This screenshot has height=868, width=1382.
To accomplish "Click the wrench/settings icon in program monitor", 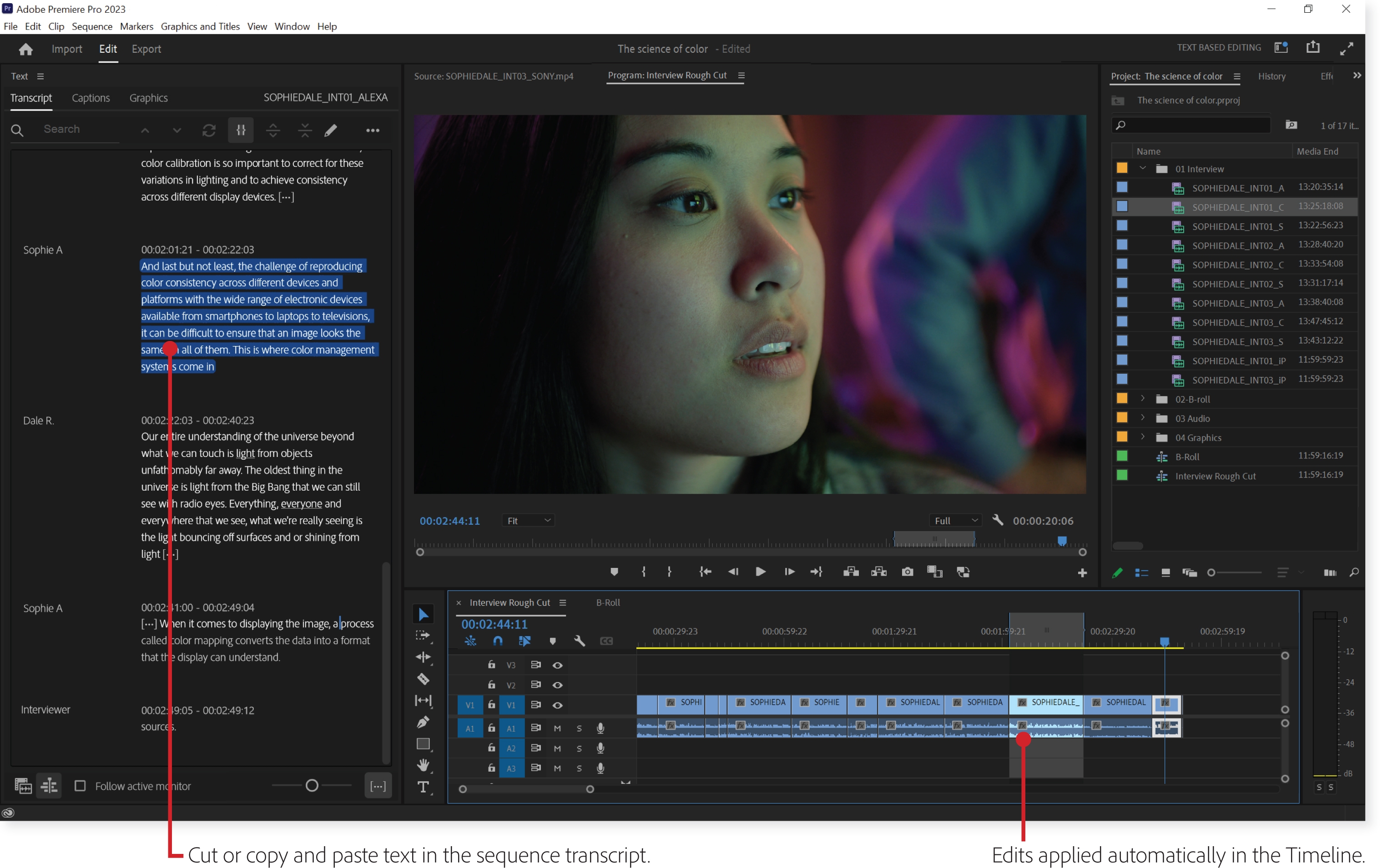I will click(x=997, y=520).
